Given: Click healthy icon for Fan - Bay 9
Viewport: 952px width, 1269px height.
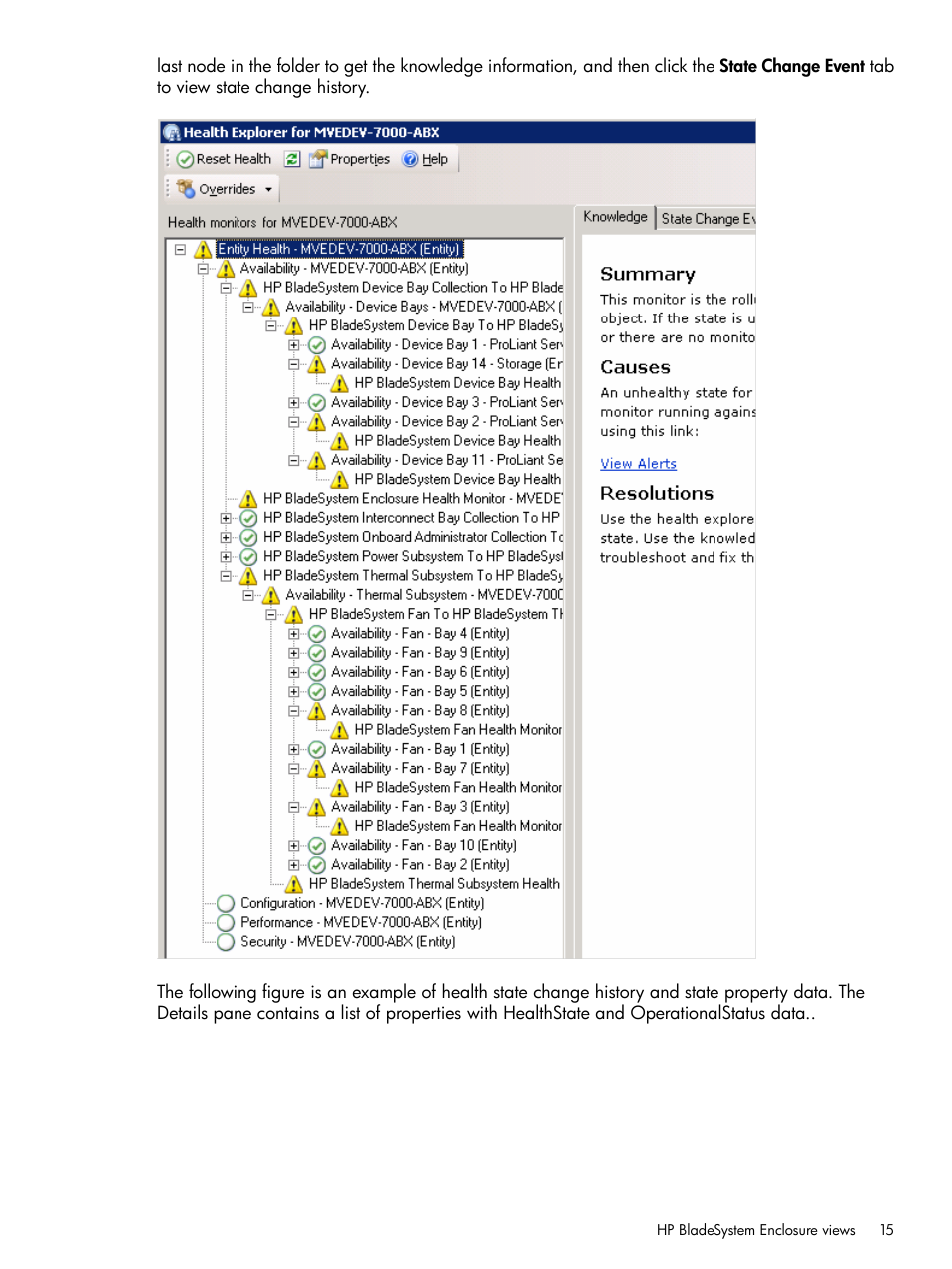Looking at the screenshot, I should click(x=317, y=653).
